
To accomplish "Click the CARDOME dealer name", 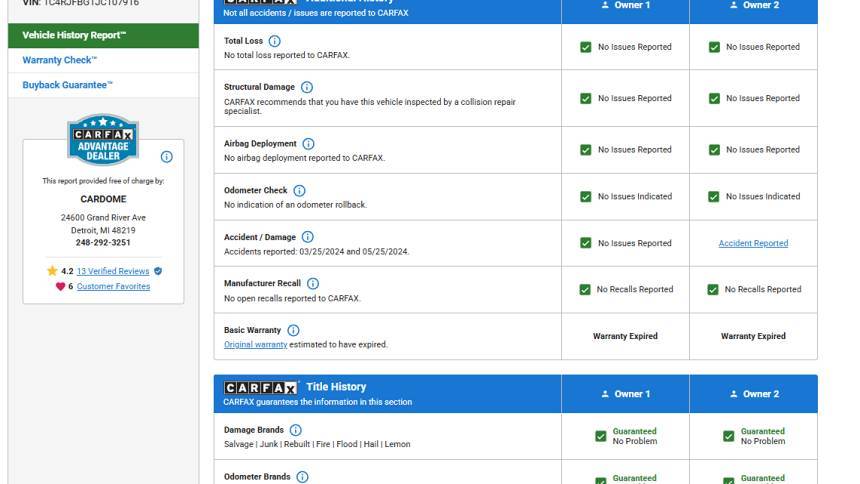I will tap(103, 199).
